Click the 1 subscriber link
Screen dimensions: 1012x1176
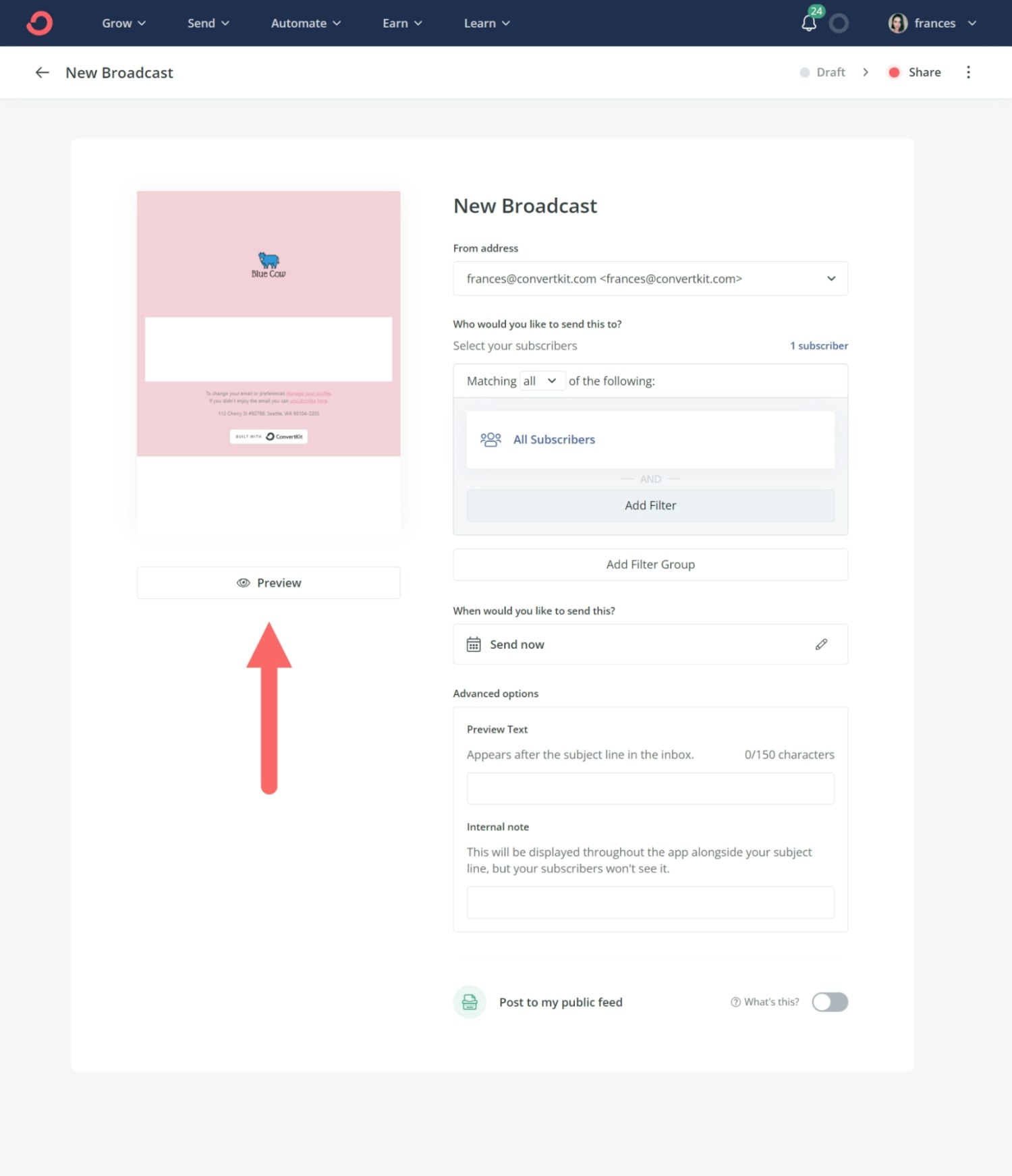(819, 345)
